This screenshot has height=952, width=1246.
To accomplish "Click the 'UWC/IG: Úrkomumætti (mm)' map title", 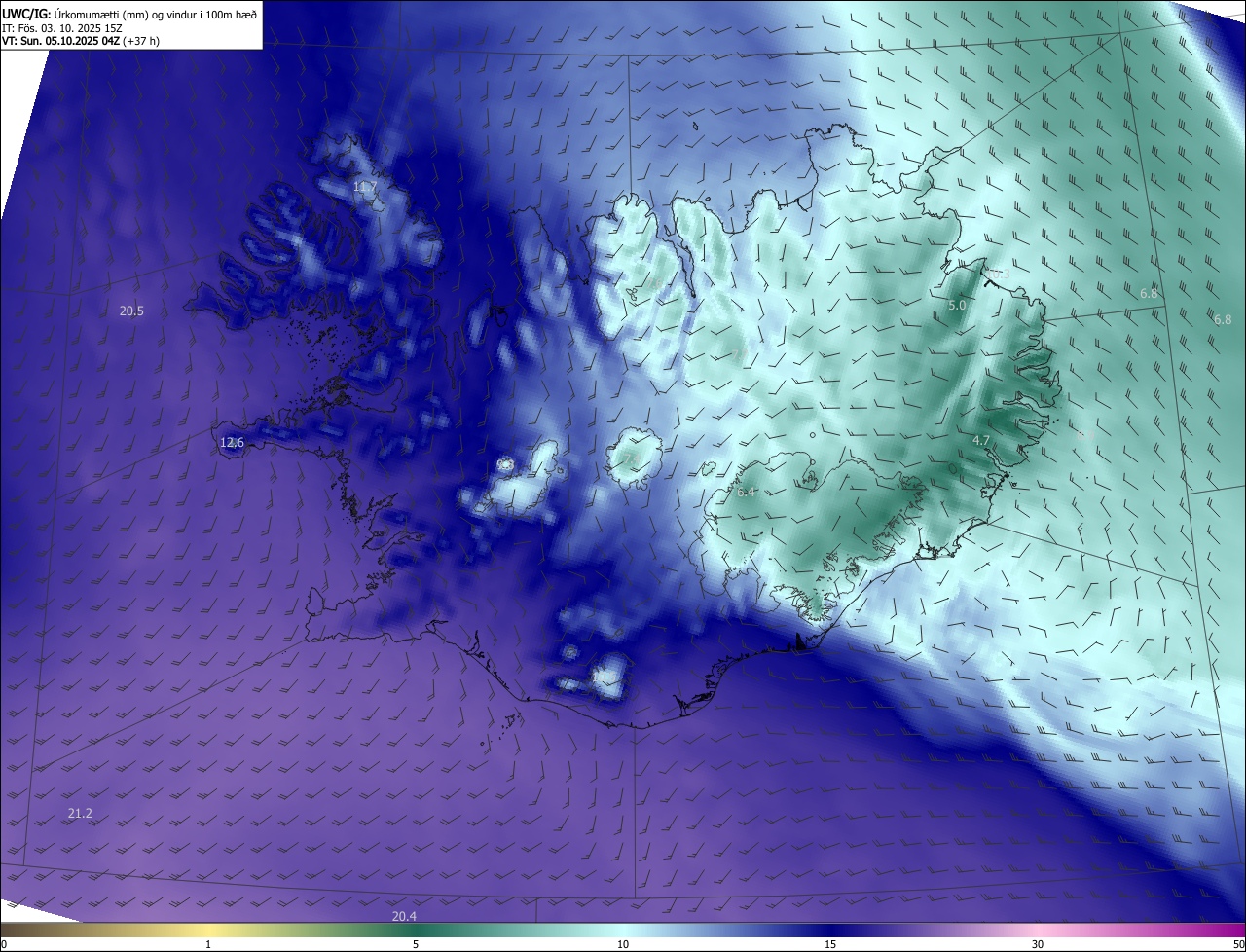I will (129, 13).
